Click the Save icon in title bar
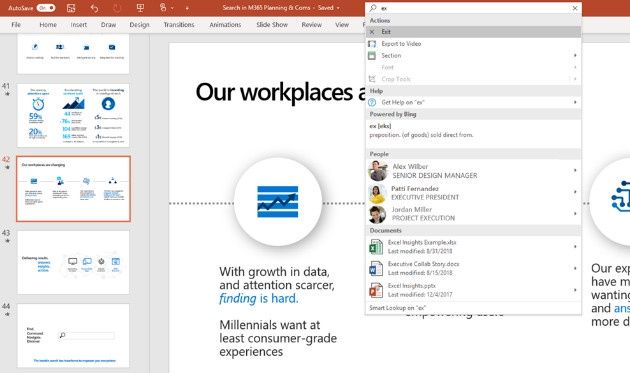 [x=71, y=8]
